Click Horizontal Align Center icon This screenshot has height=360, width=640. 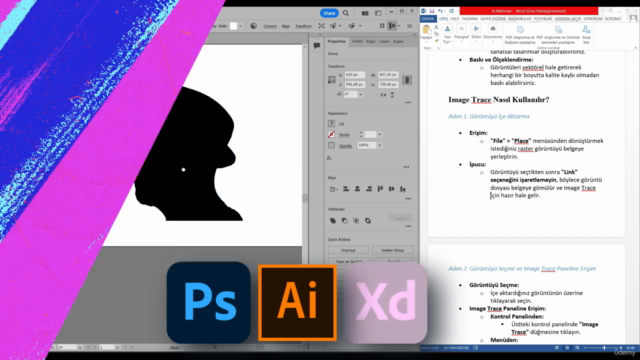pos(357,189)
